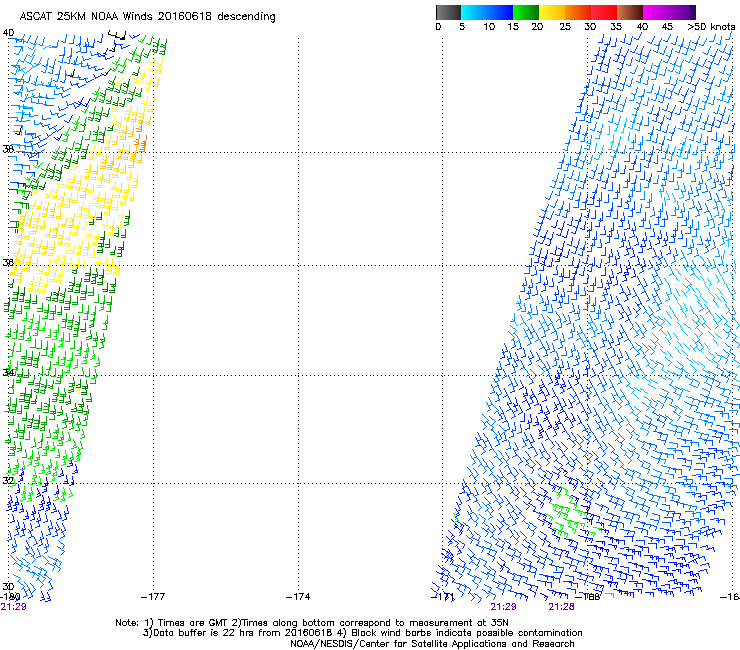Click the blue 5-15 knot legend segment
740x650 pixels.
pos(487,12)
